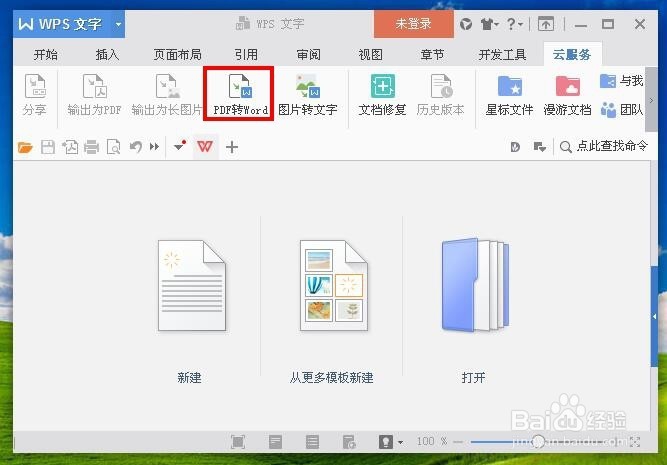Click the ribbon collapse upload-arrow icon

546,24
